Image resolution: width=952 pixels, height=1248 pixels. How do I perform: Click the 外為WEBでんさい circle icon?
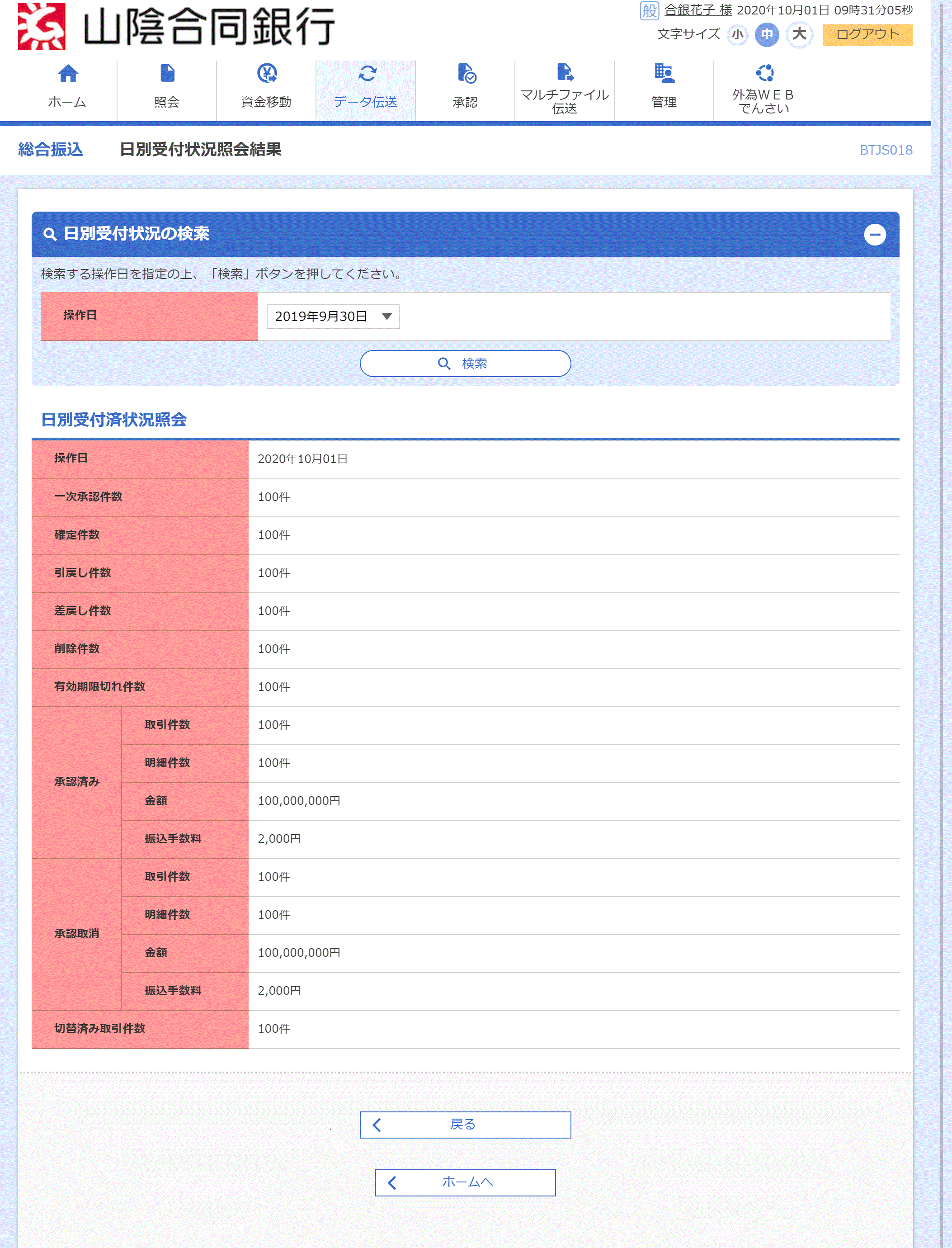[764, 72]
